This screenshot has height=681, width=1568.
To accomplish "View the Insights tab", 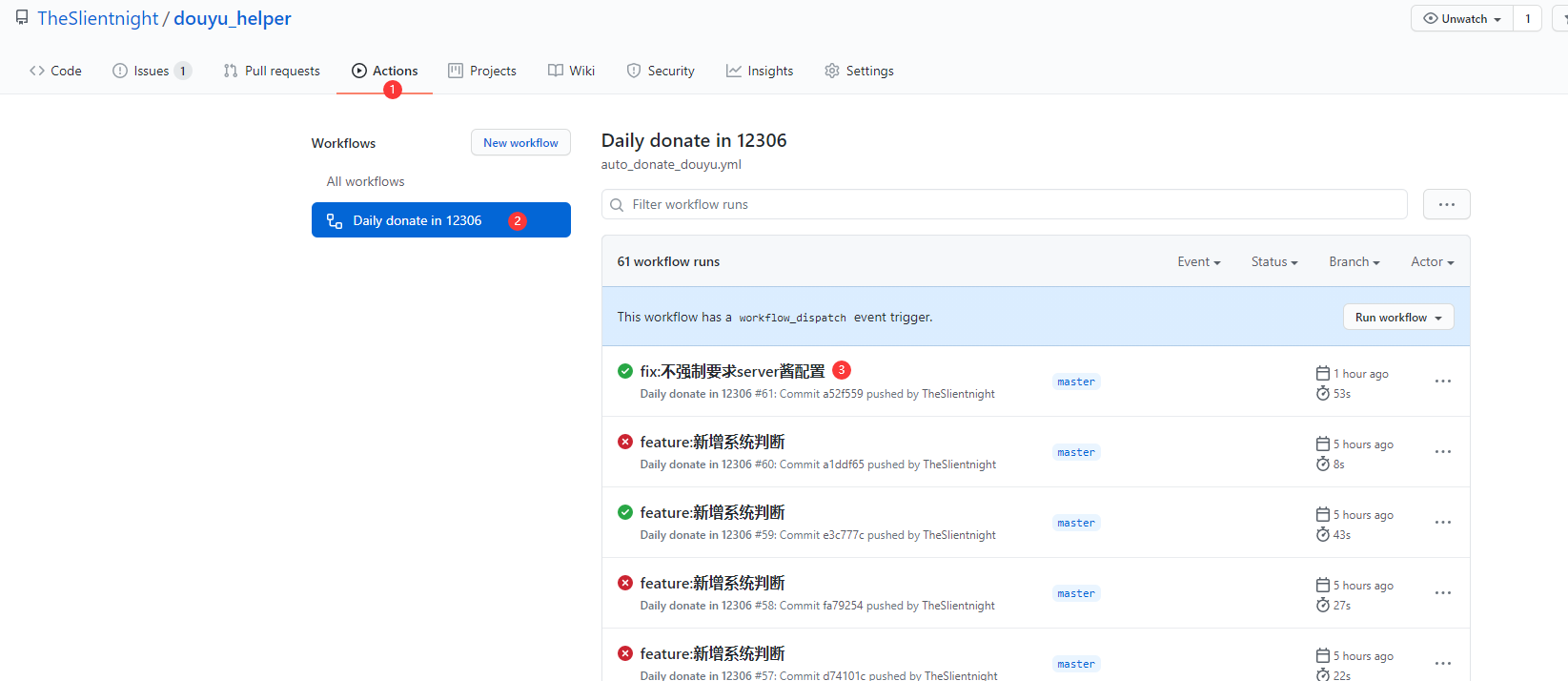I will pos(760,71).
